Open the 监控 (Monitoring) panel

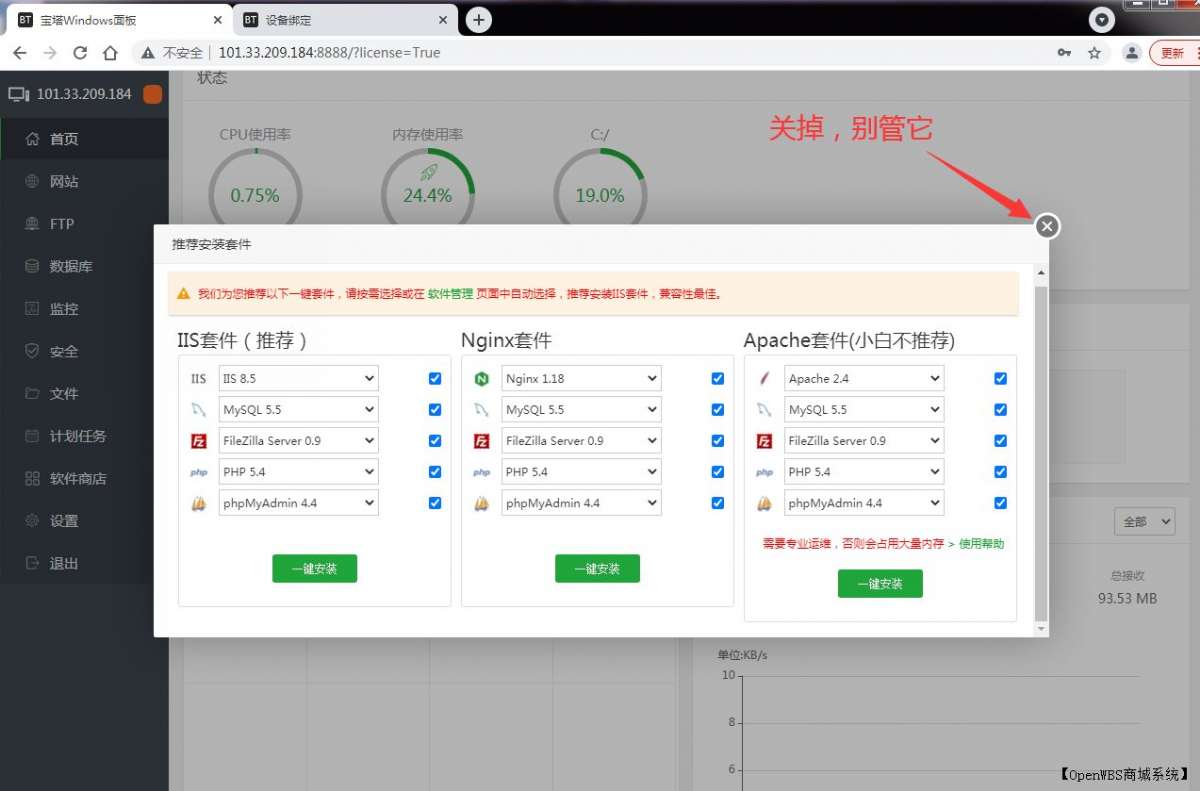pos(62,308)
